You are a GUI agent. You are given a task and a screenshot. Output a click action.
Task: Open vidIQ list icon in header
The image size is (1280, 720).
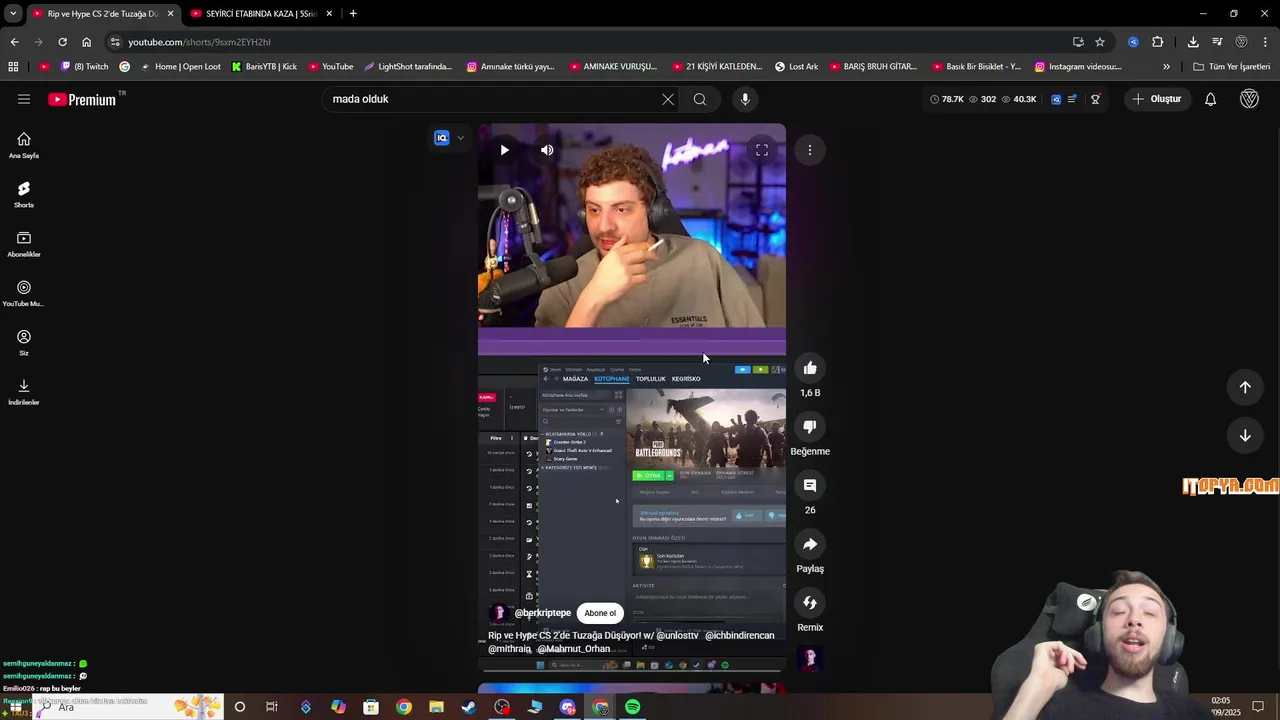pos(1072,99)
